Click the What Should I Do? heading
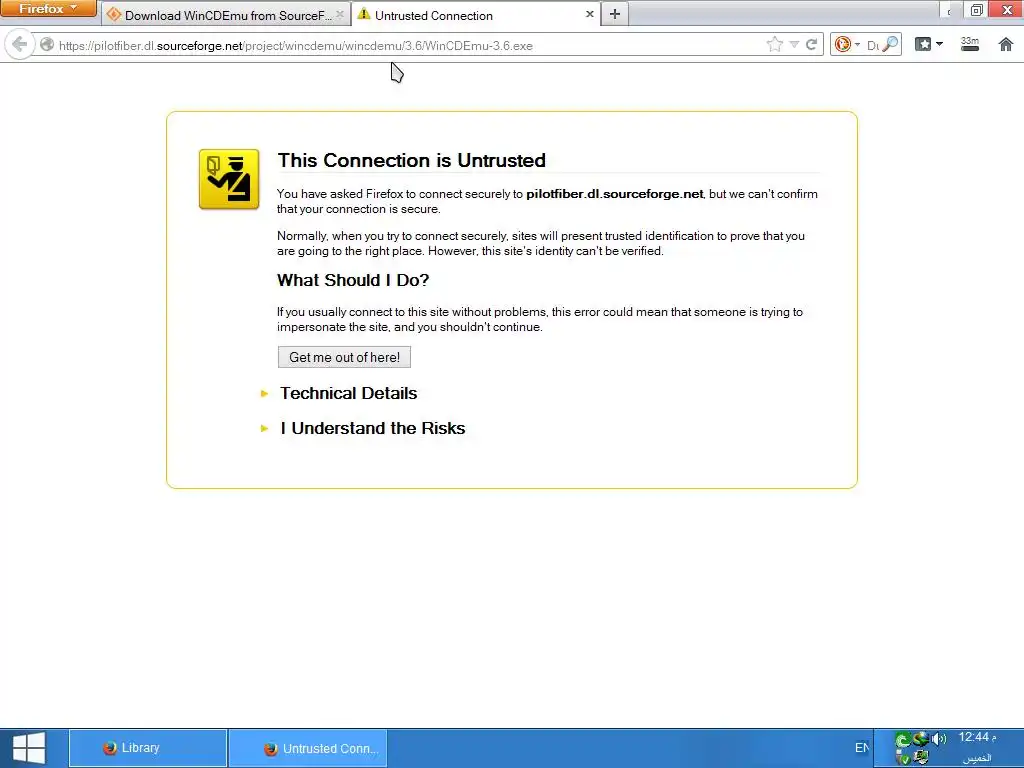Viewport: 1024px width, 768px height. click(353, 280)
